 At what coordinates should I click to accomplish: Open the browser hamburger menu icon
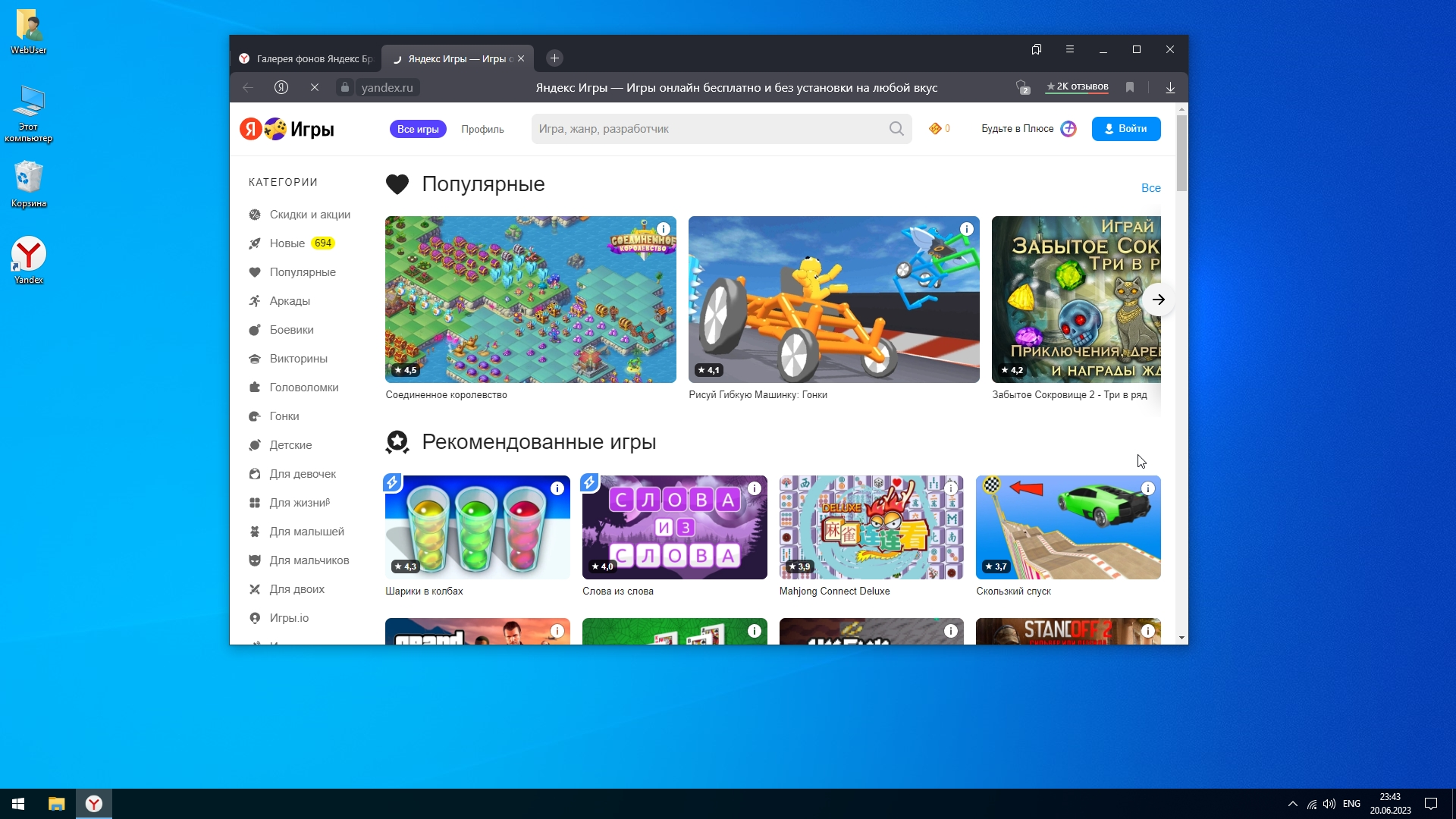[1070, 49]
